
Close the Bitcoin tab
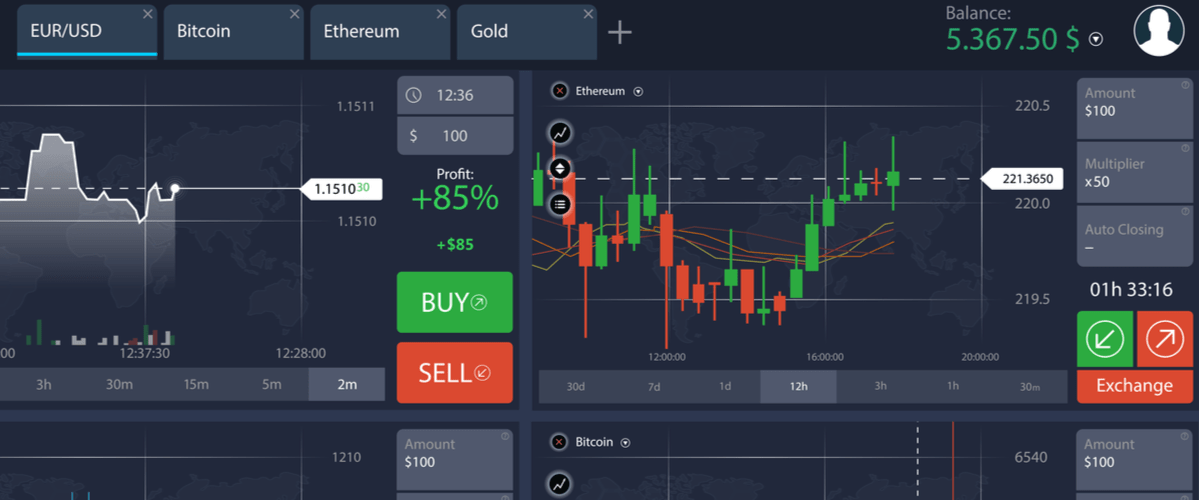point(294,14)
